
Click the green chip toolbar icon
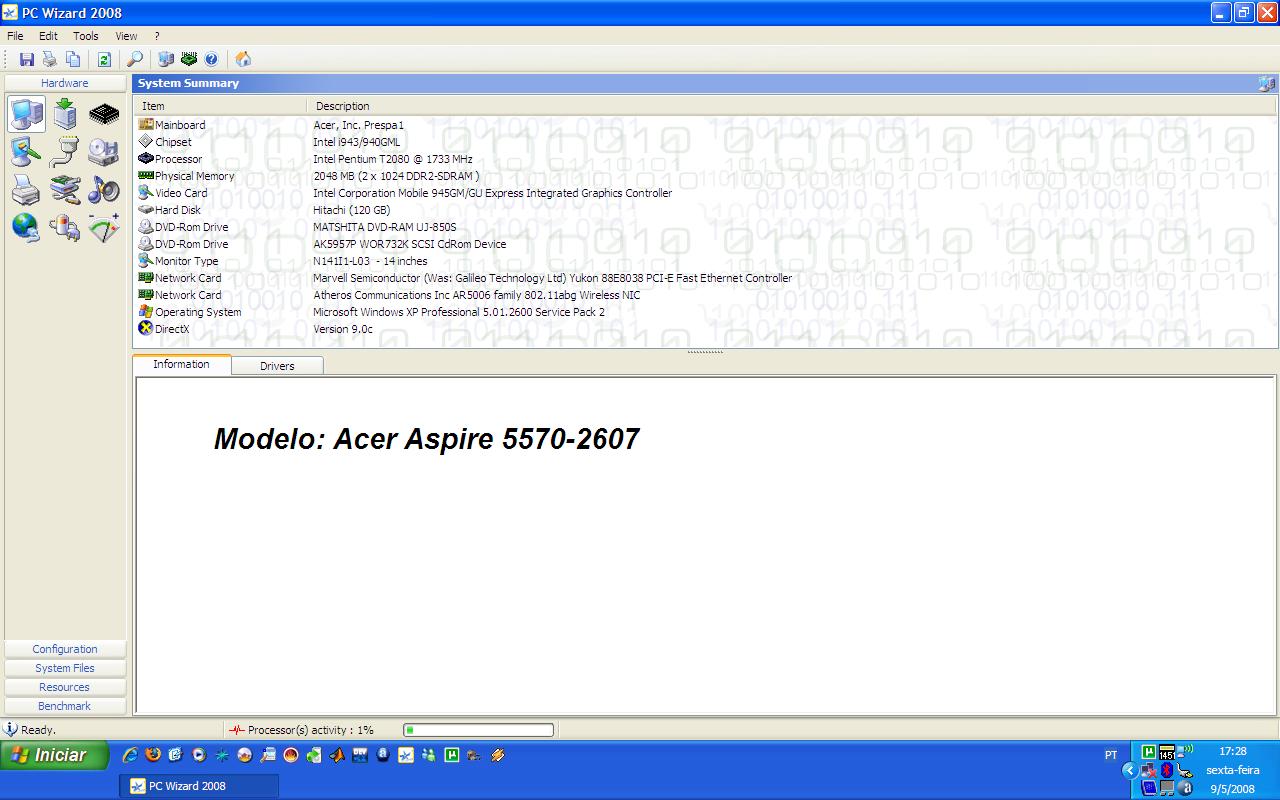[189, 60]
